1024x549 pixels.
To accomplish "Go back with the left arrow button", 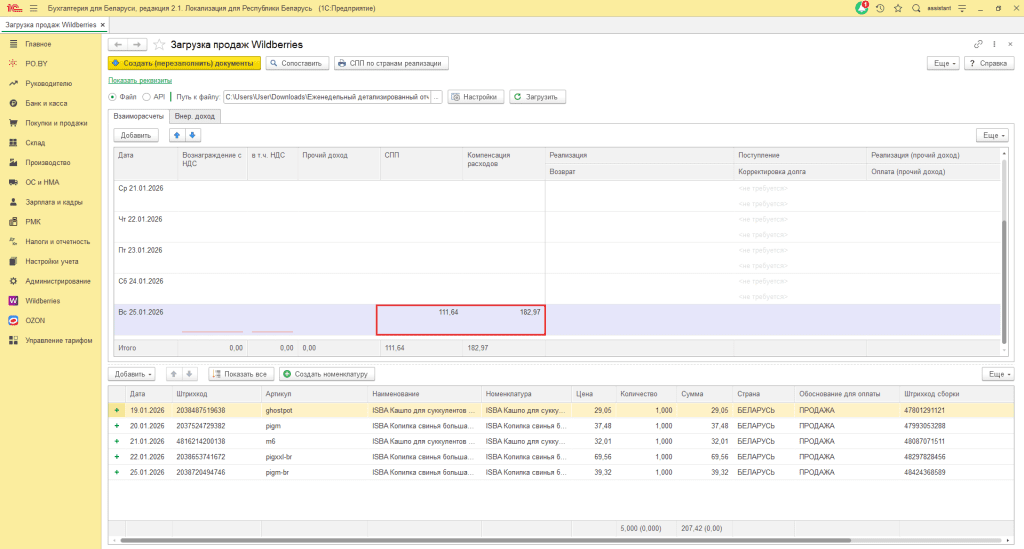I will 118,44.
